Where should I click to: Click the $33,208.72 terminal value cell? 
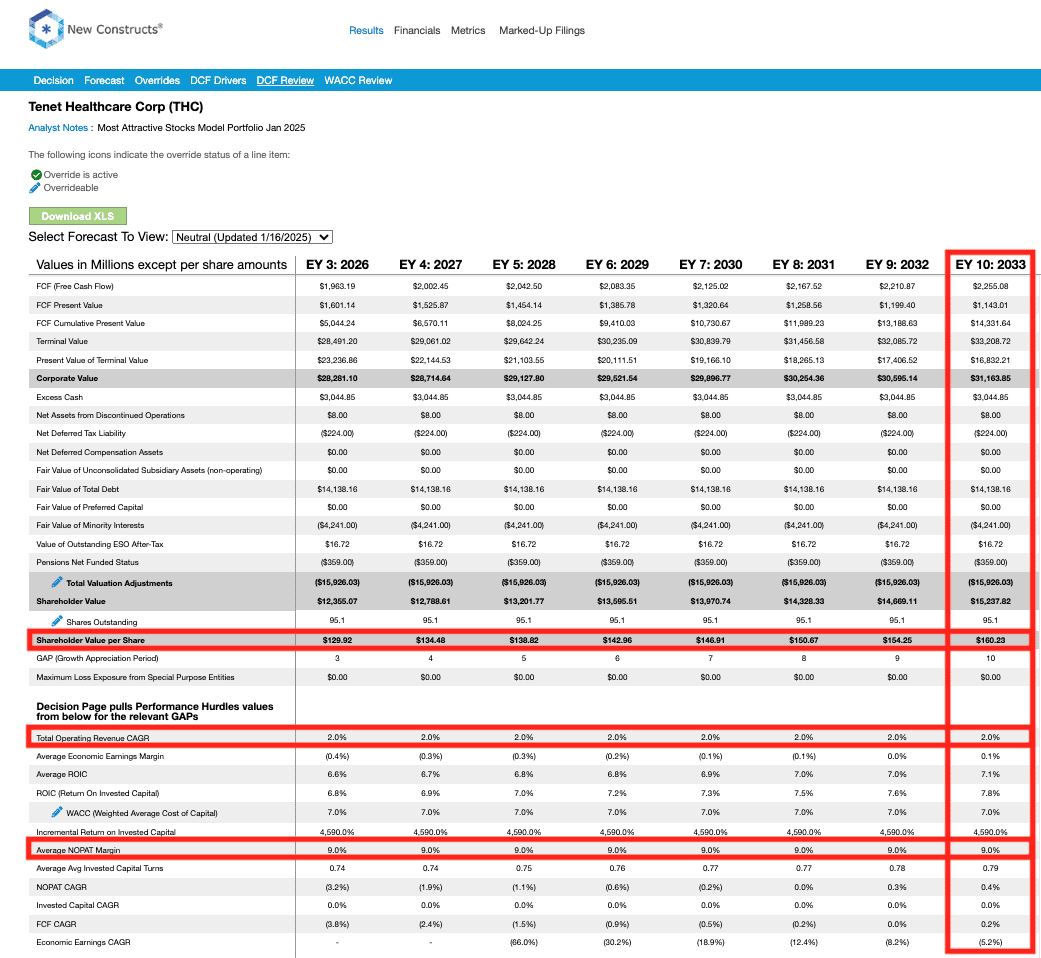991,341
